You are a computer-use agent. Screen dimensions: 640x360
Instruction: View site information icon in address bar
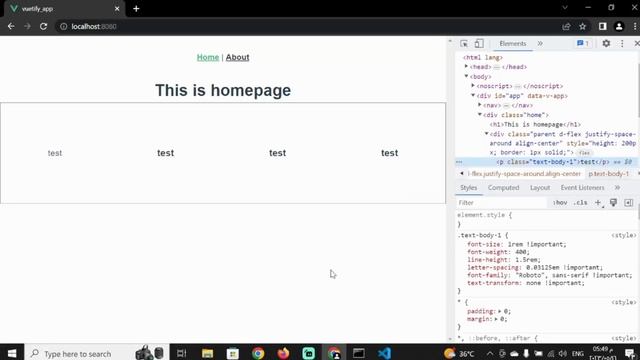pos(64,27)
